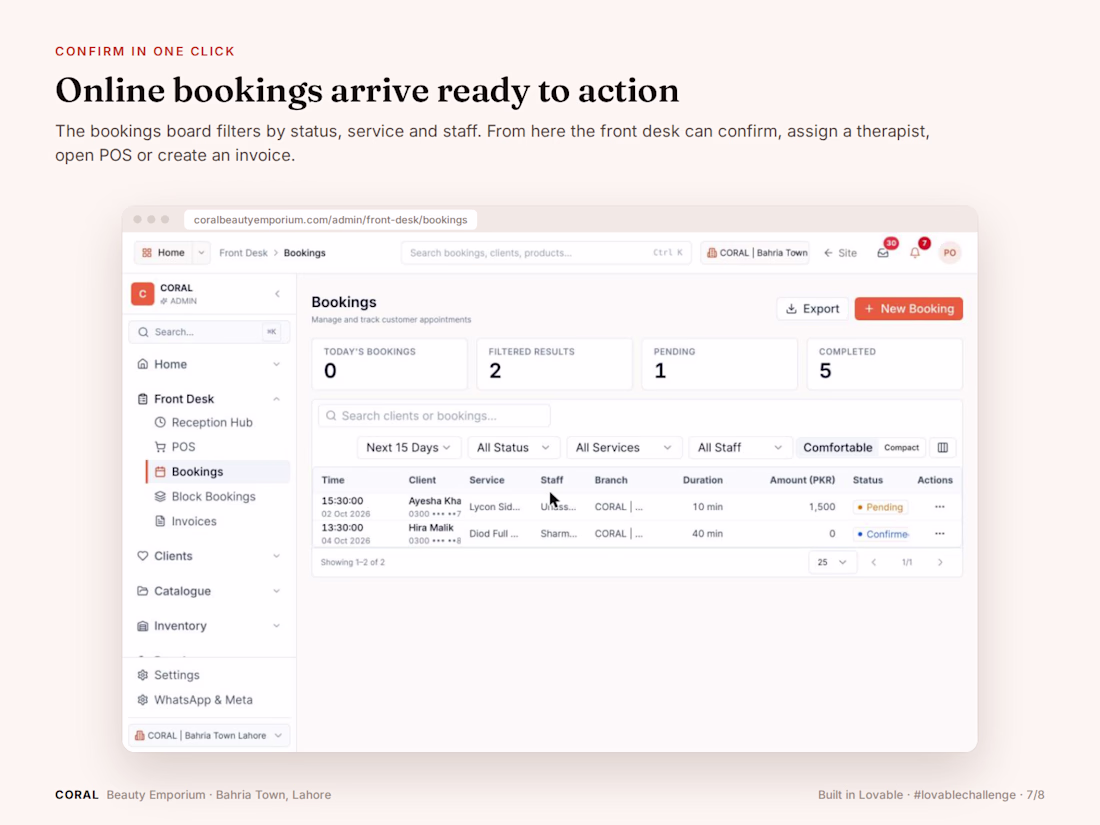Image resolution: width=1100 pixels, height=825 pixels.
Task: Open the notifications bell
Action: [915, 253]
